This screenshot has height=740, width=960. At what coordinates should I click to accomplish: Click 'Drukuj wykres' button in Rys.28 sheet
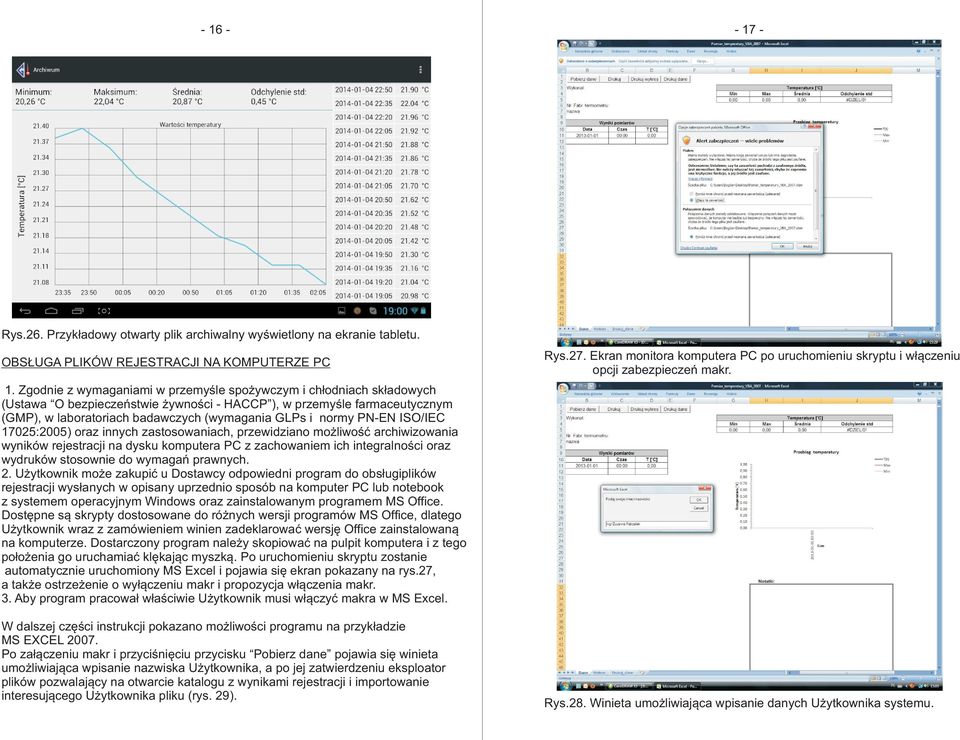[x=645, y=409]
